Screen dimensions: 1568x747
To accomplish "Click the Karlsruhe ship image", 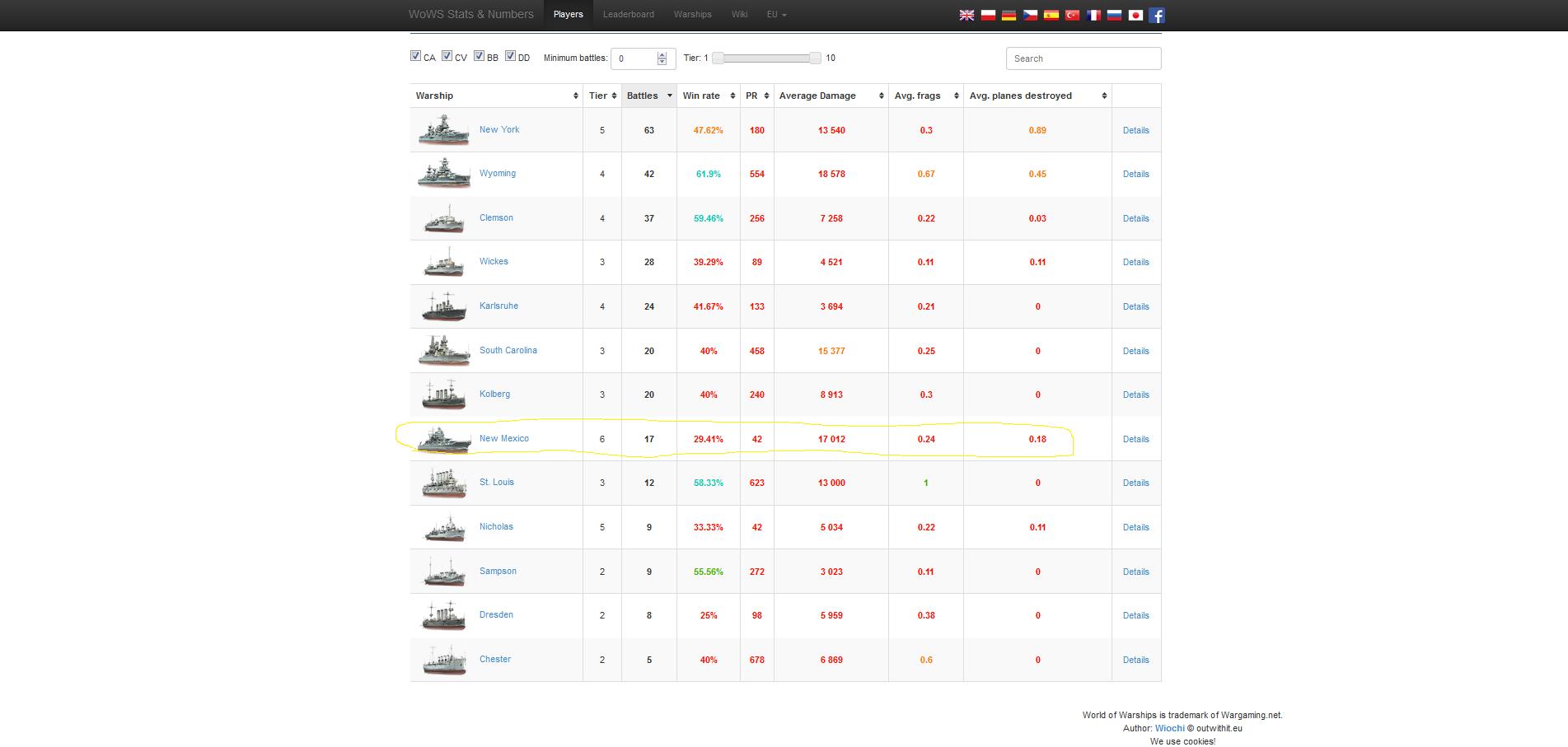I will (x=444, y=306).
